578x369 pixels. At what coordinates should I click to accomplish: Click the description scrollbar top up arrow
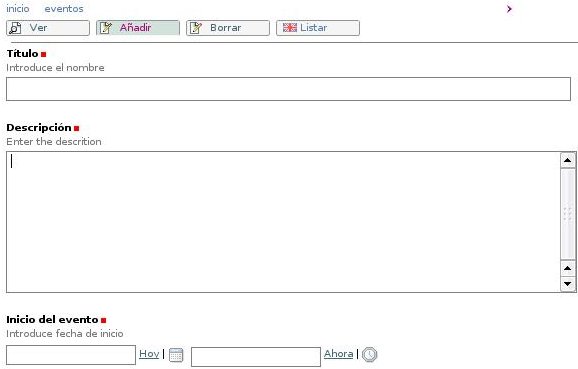click(568, 160)
